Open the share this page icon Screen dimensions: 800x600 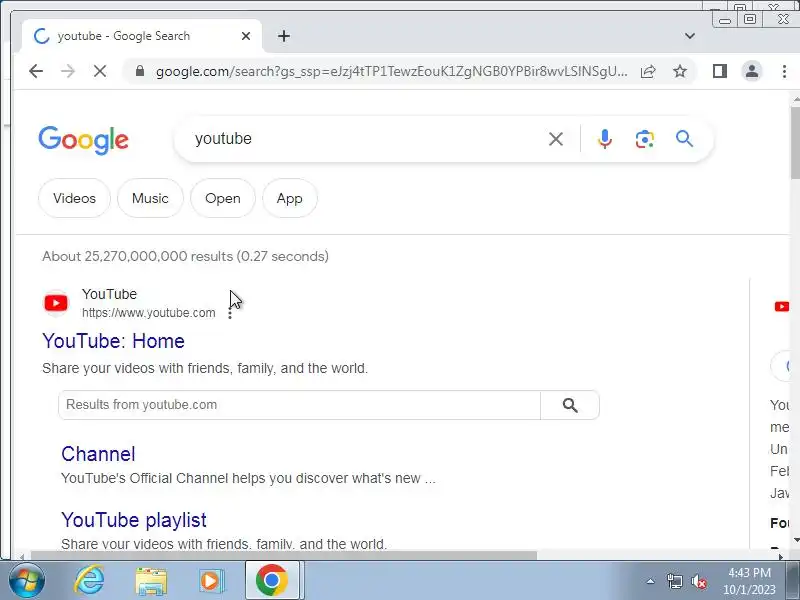click(x=648, y=71)
